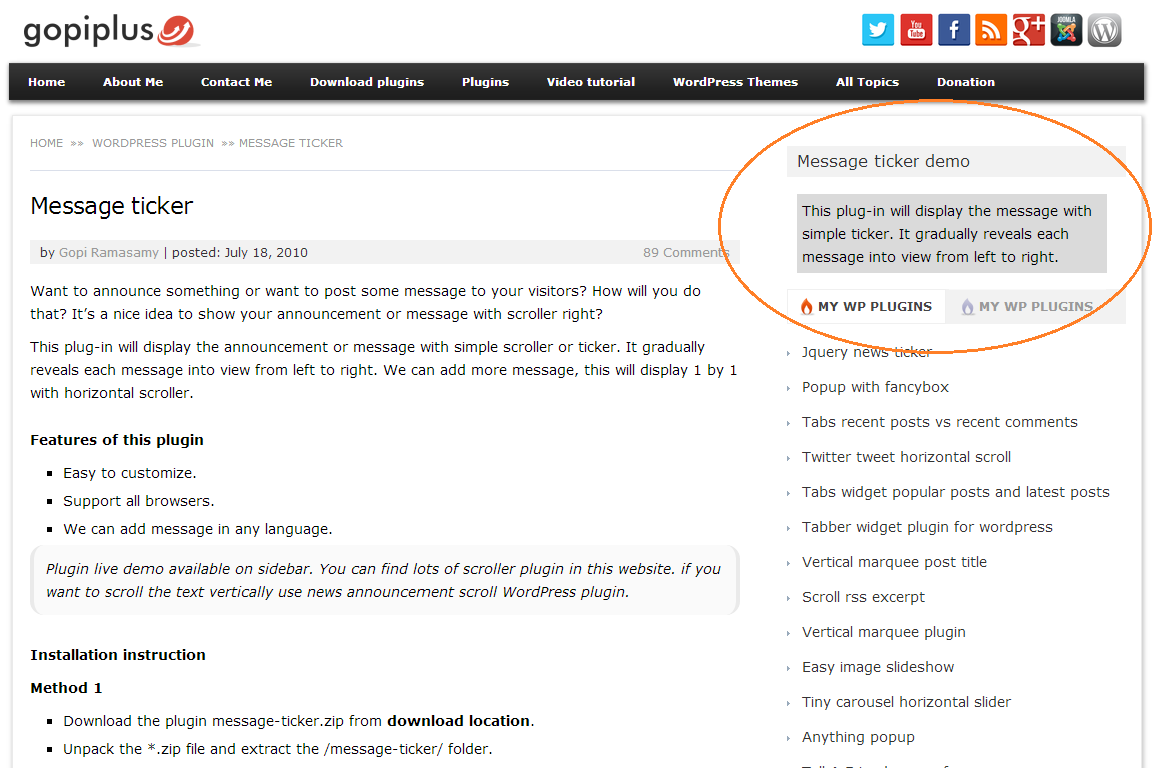This screenshot has width=1155, height=768.
Task: Subscribe via the orange RSS icon
Action: [x=991, y=30]
